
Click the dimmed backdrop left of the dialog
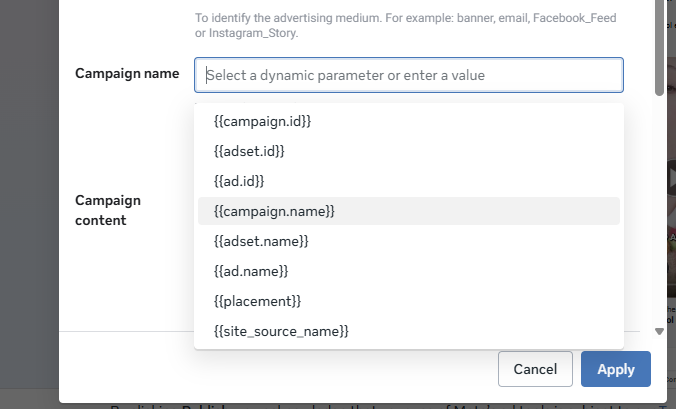(28, 200)
